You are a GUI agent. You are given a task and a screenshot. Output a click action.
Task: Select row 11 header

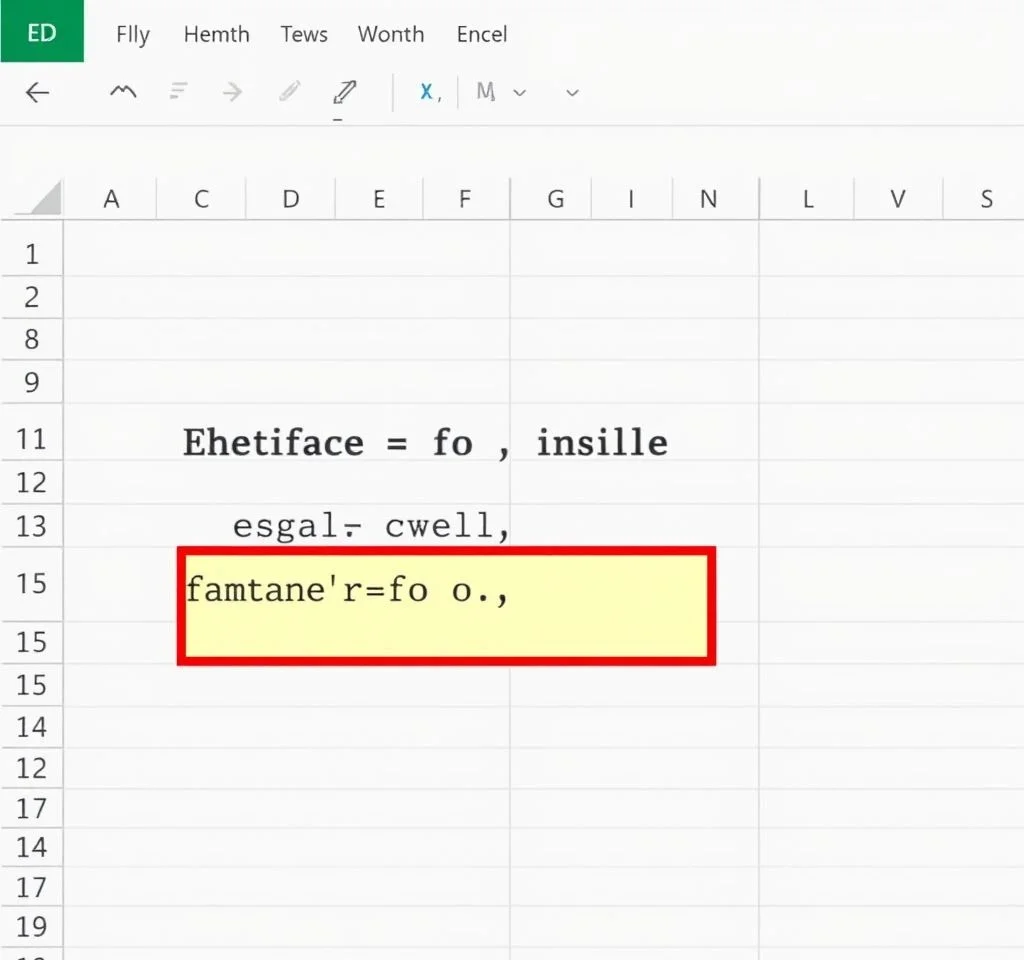[32, 439]
